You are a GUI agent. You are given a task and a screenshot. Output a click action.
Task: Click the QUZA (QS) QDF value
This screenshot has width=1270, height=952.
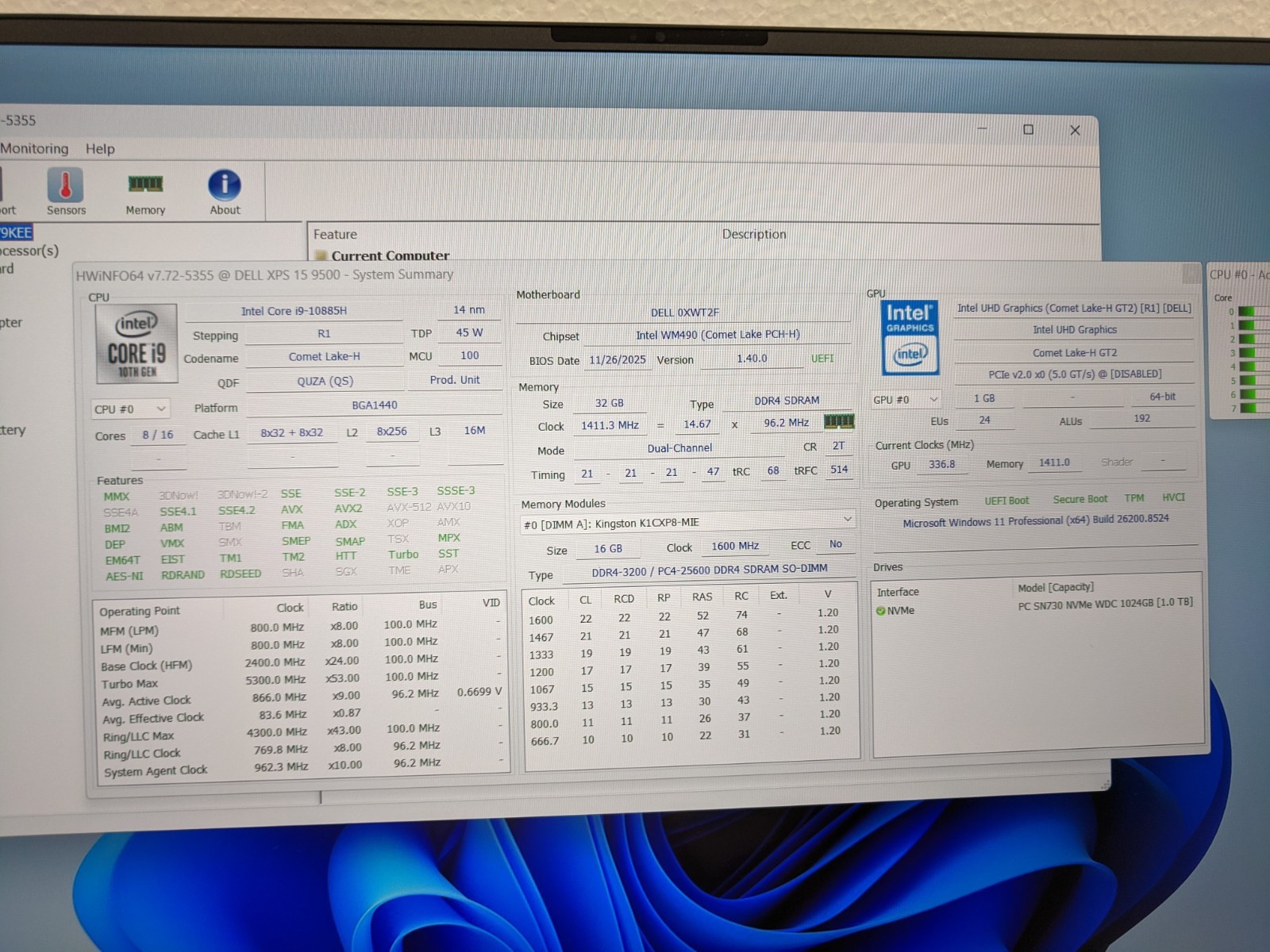pyautogui.click(x=325, y=381)
